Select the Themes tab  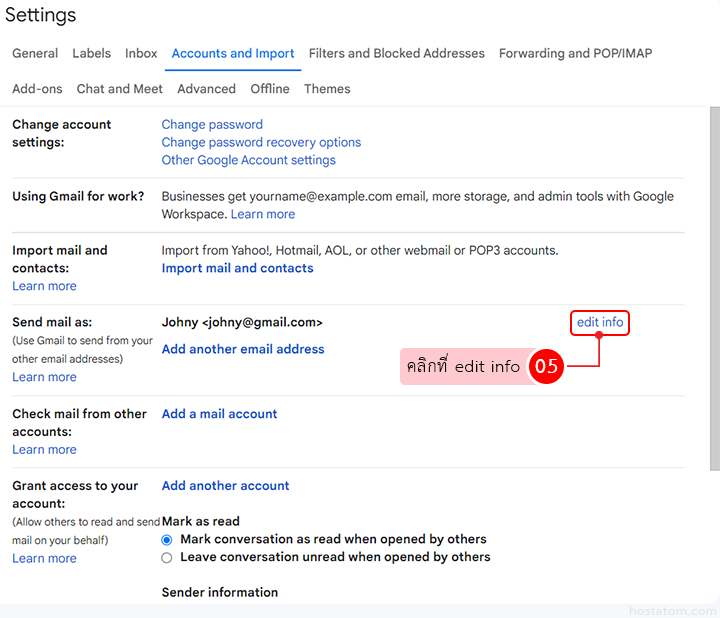coord(327,89)
